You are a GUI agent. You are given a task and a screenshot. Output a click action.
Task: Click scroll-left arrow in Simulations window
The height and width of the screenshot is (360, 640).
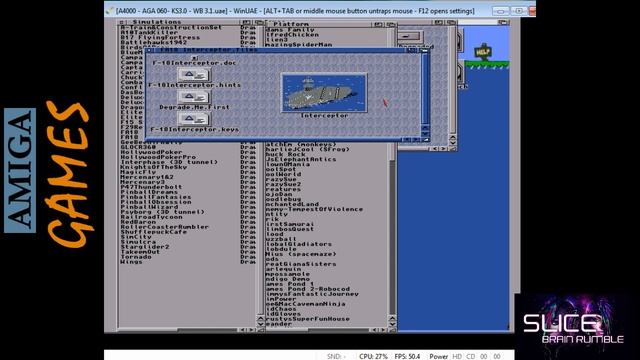pyautogui.click(x=242, y=329)
